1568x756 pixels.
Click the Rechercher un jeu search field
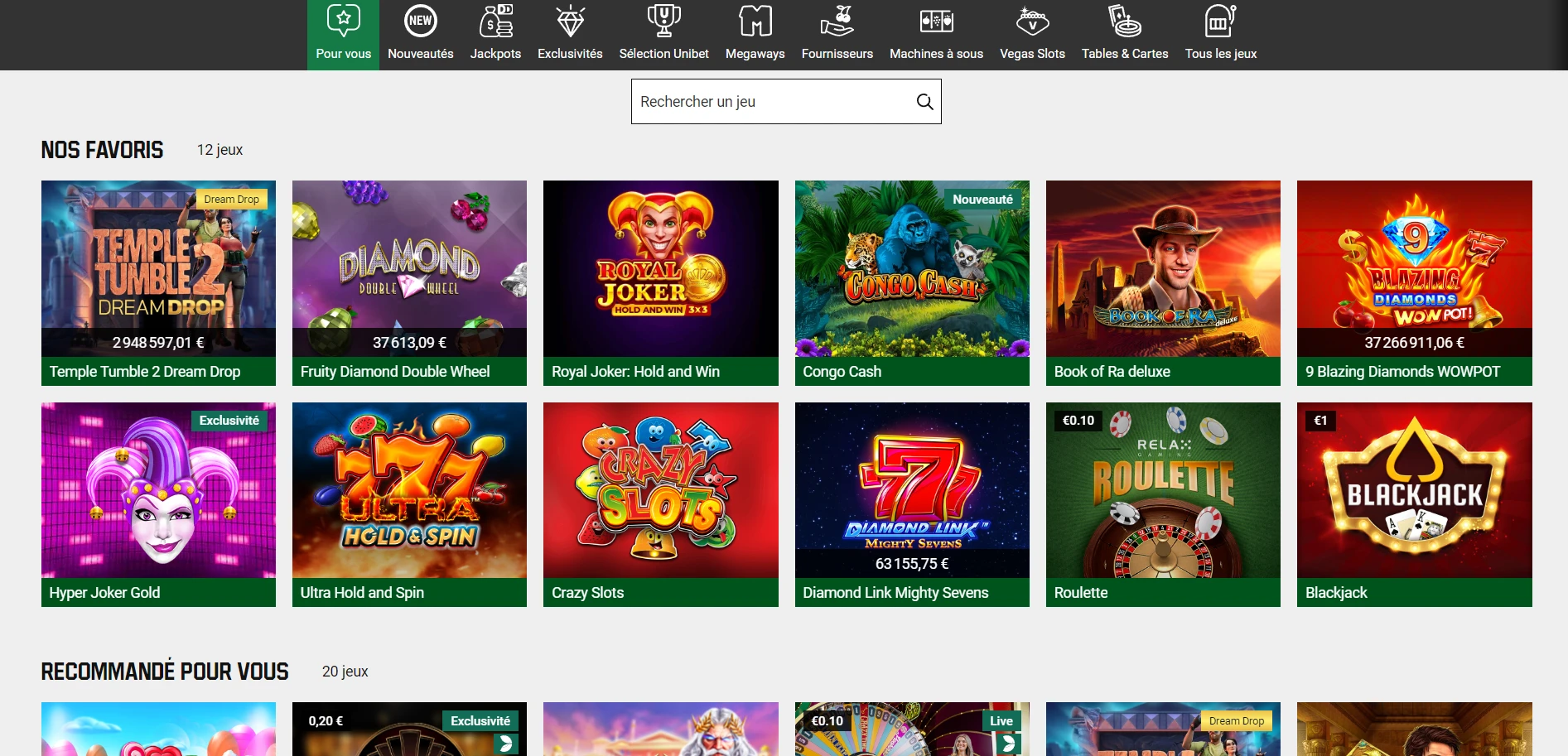coord(786,102)
